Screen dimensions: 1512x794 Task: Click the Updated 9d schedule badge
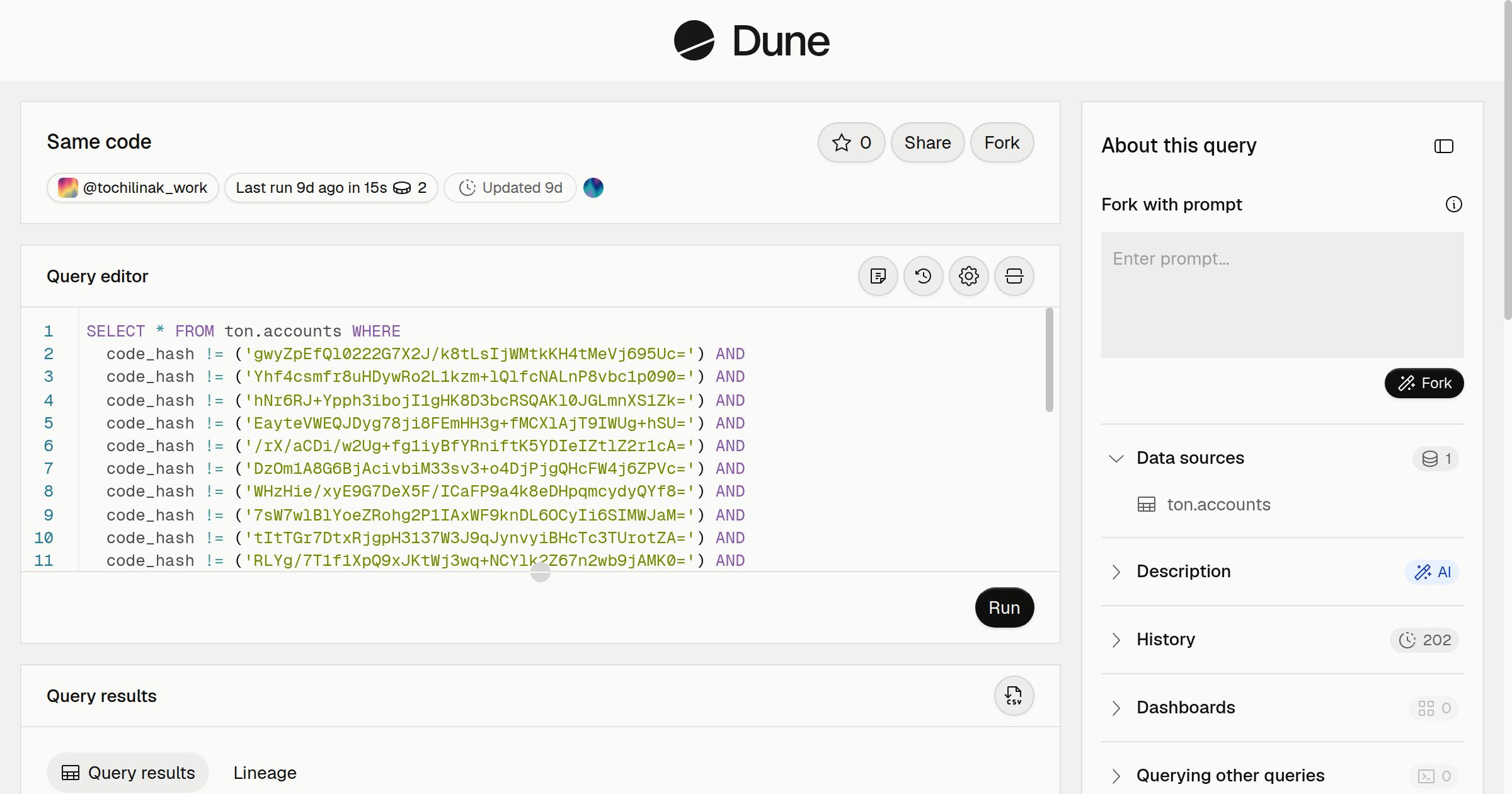[510, 188]
